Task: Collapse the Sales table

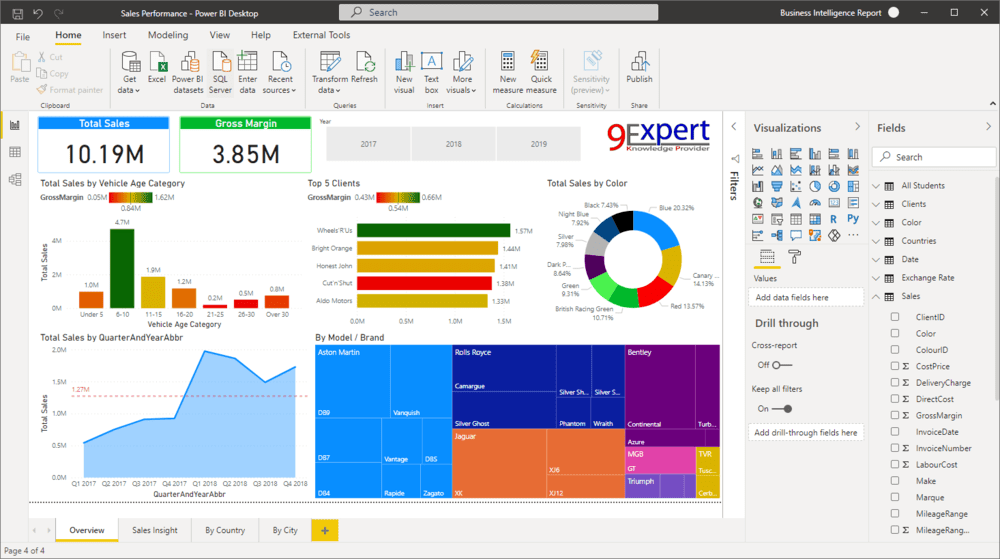Action: (876, 296)
